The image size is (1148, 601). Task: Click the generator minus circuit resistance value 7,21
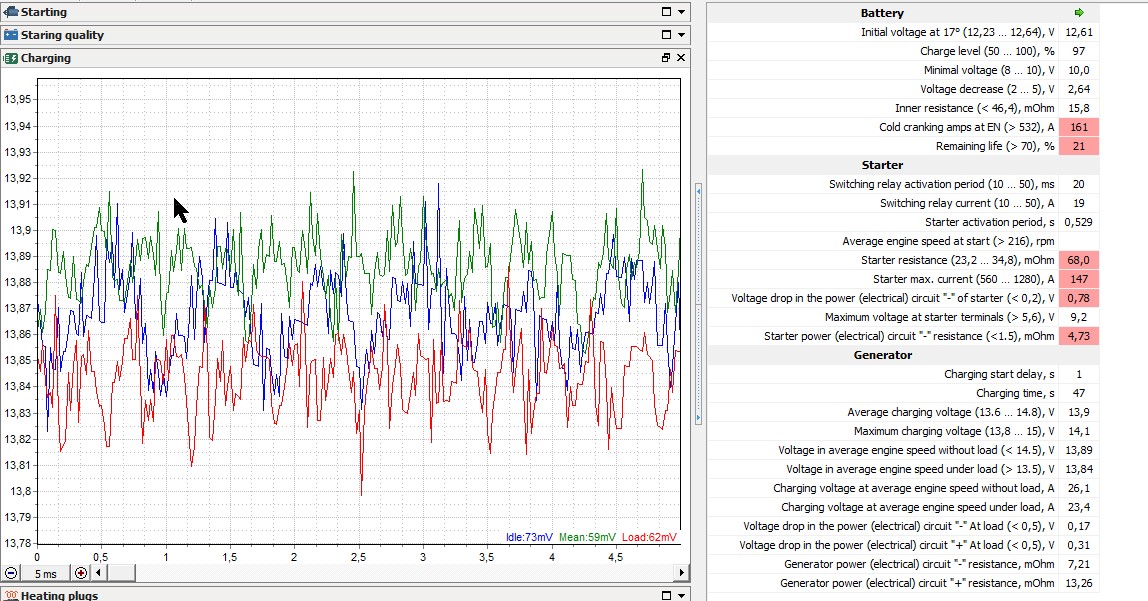tap(1079, 565)
